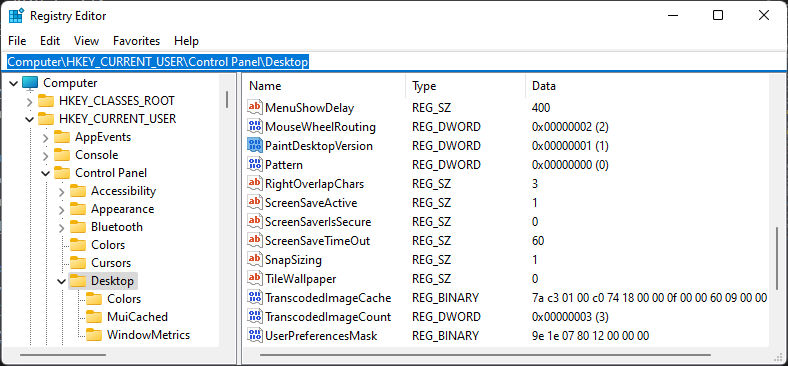Click the PaintDesktopVersion DWORD icon
The image size is (788, 366).
(x=255, y=145)
